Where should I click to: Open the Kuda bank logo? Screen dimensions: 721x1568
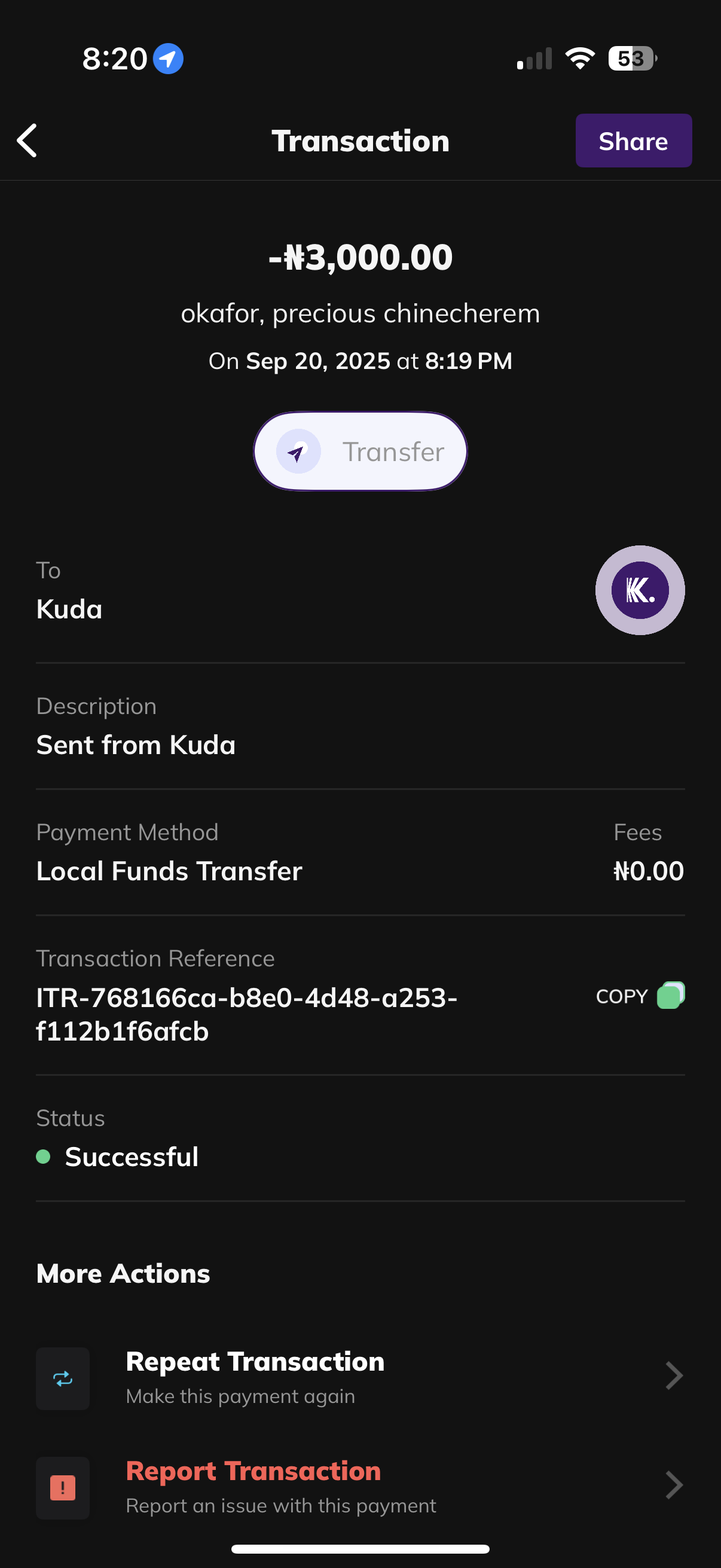pos(640,590)
